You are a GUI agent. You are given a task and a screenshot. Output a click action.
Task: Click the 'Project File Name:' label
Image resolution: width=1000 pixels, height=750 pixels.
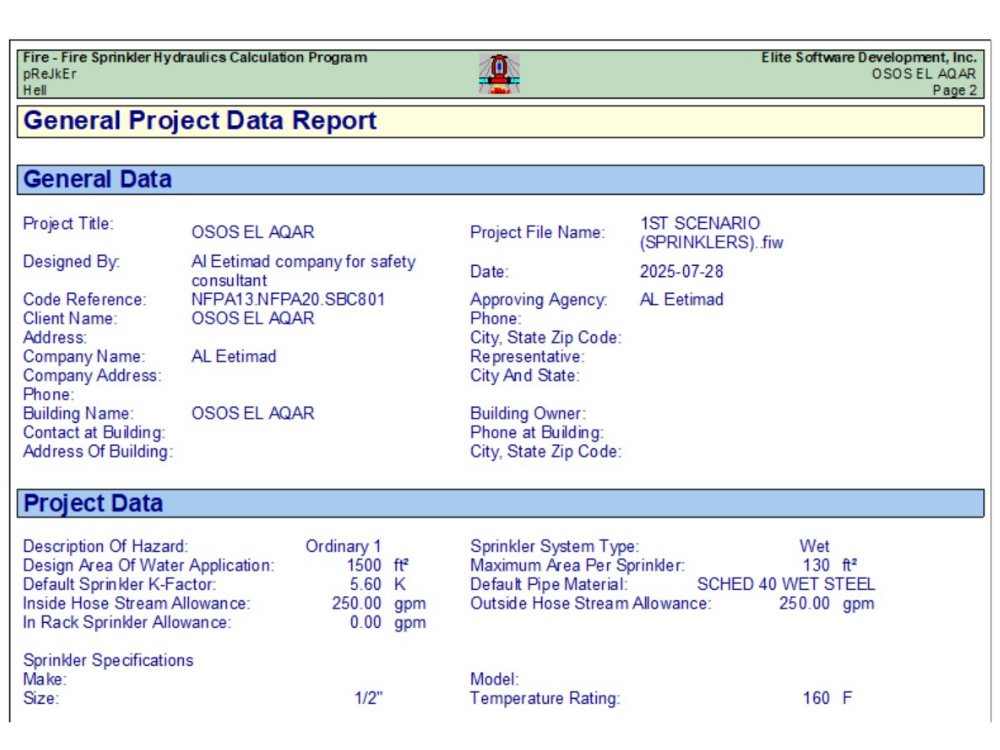pos(538,233)
